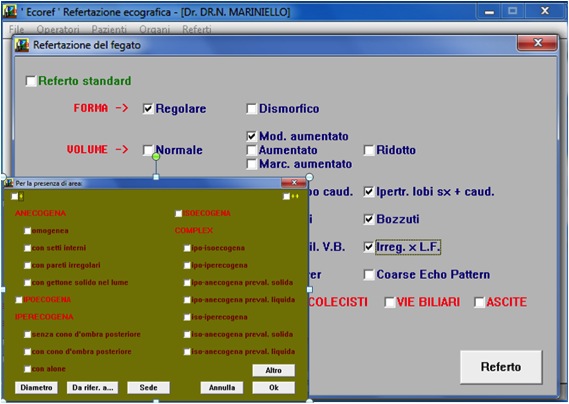Click the ANECOGENA heading label

pos(41,213)
